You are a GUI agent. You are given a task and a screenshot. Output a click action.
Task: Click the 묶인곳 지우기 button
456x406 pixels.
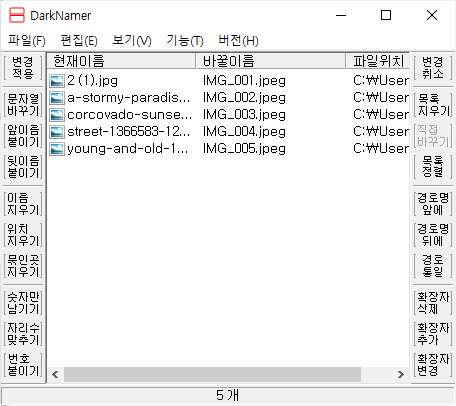tap(23, 266)
